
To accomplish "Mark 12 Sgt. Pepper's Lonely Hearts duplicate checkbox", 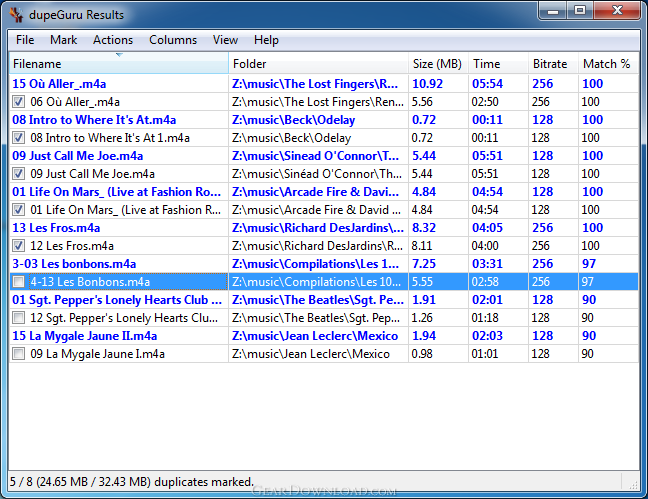I will pyautogui.click(x=19, y=318).
